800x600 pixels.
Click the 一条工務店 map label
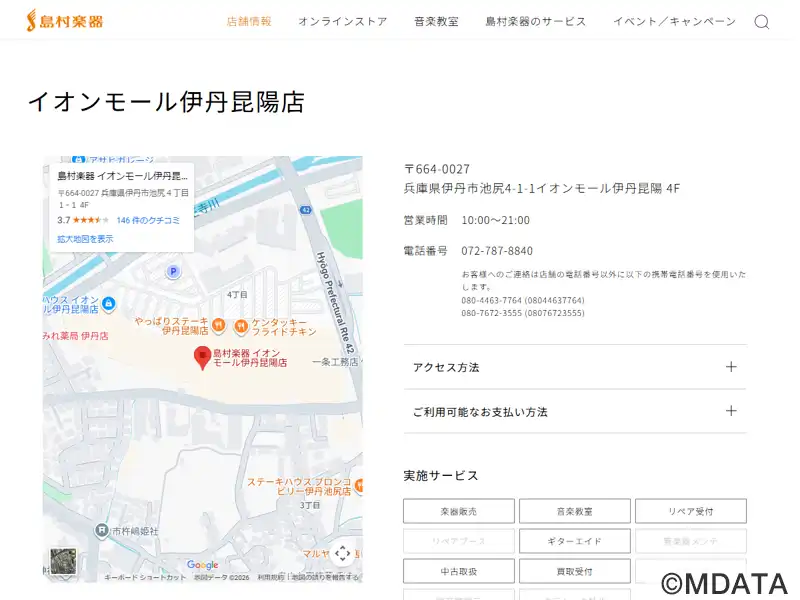335,362
